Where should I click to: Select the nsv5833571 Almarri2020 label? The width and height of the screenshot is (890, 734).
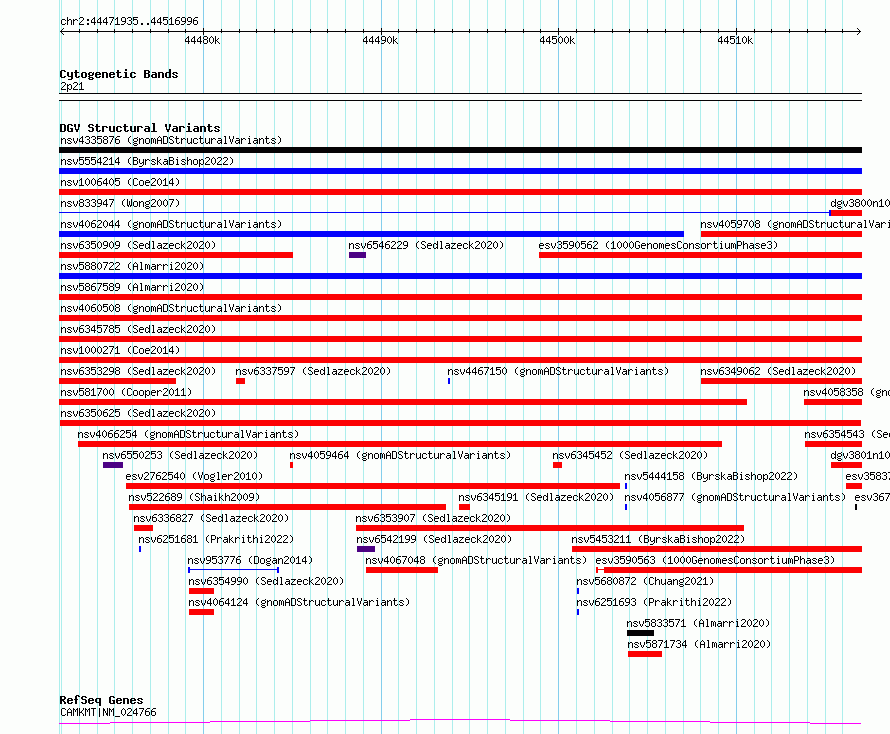coord(698,623)
